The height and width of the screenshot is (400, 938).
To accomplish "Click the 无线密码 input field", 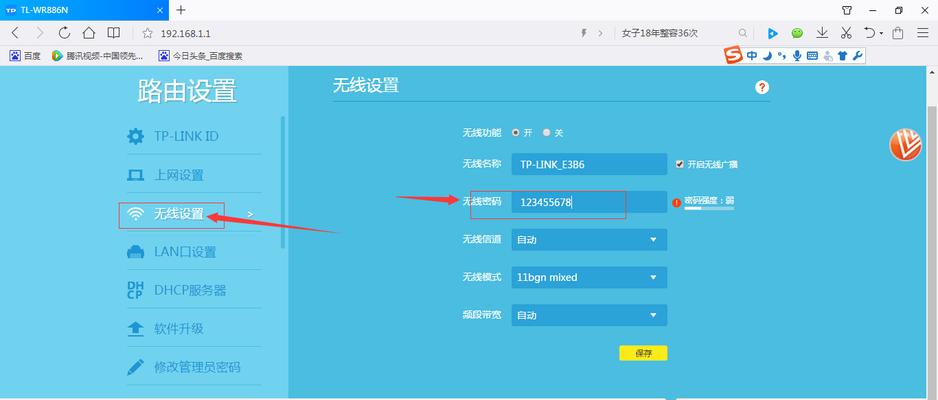I will (x=589, y=203).
